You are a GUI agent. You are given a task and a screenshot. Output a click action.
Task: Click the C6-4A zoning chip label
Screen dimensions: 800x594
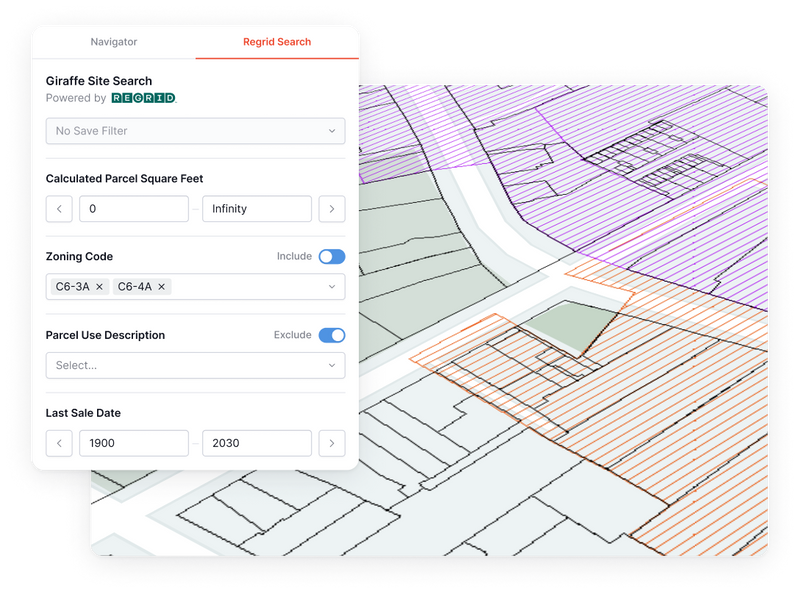(x=135, y=287)
